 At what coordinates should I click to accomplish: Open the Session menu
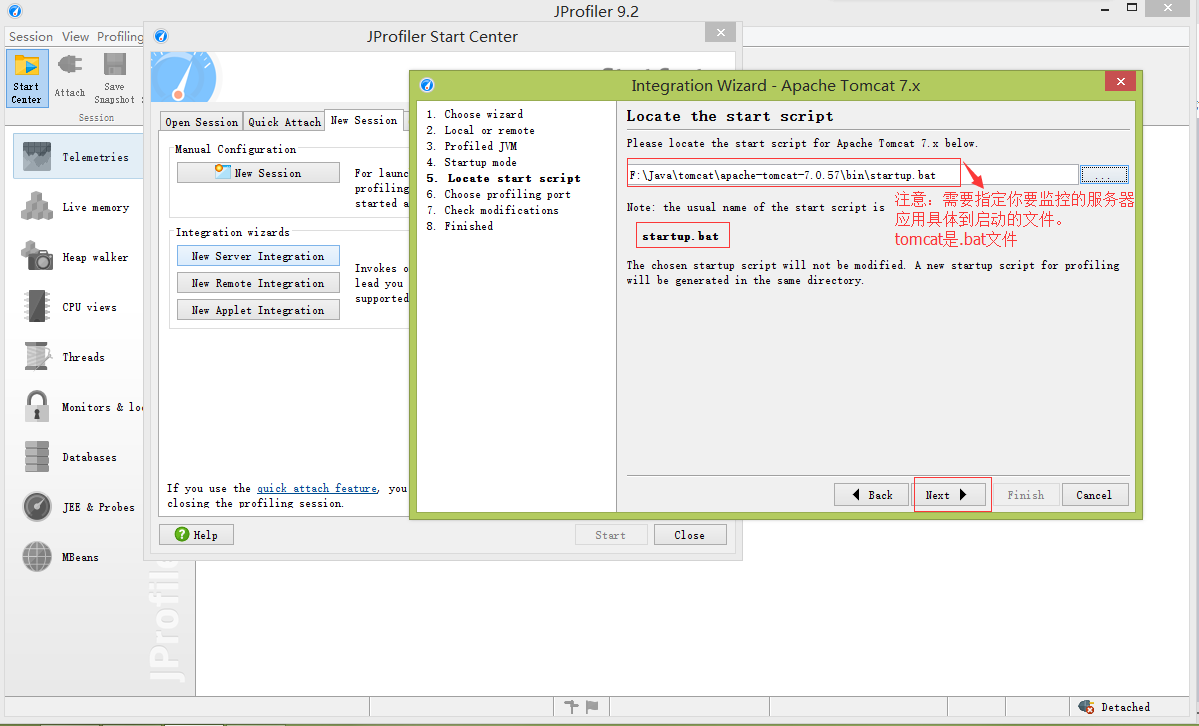click(31, 37)
